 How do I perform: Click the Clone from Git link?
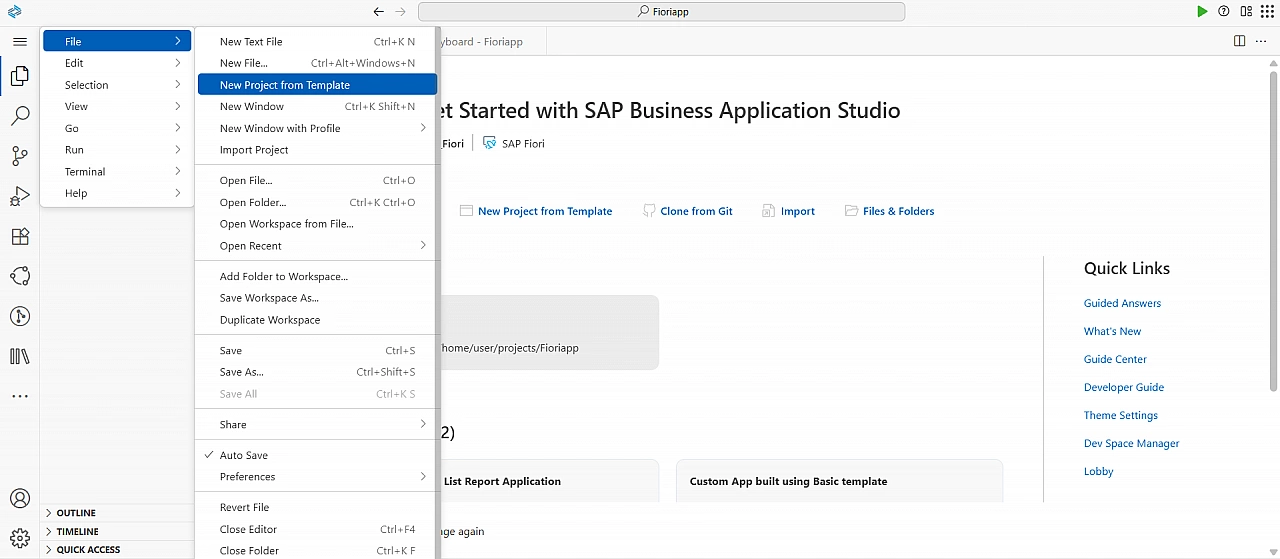click(x=696, y=211)
